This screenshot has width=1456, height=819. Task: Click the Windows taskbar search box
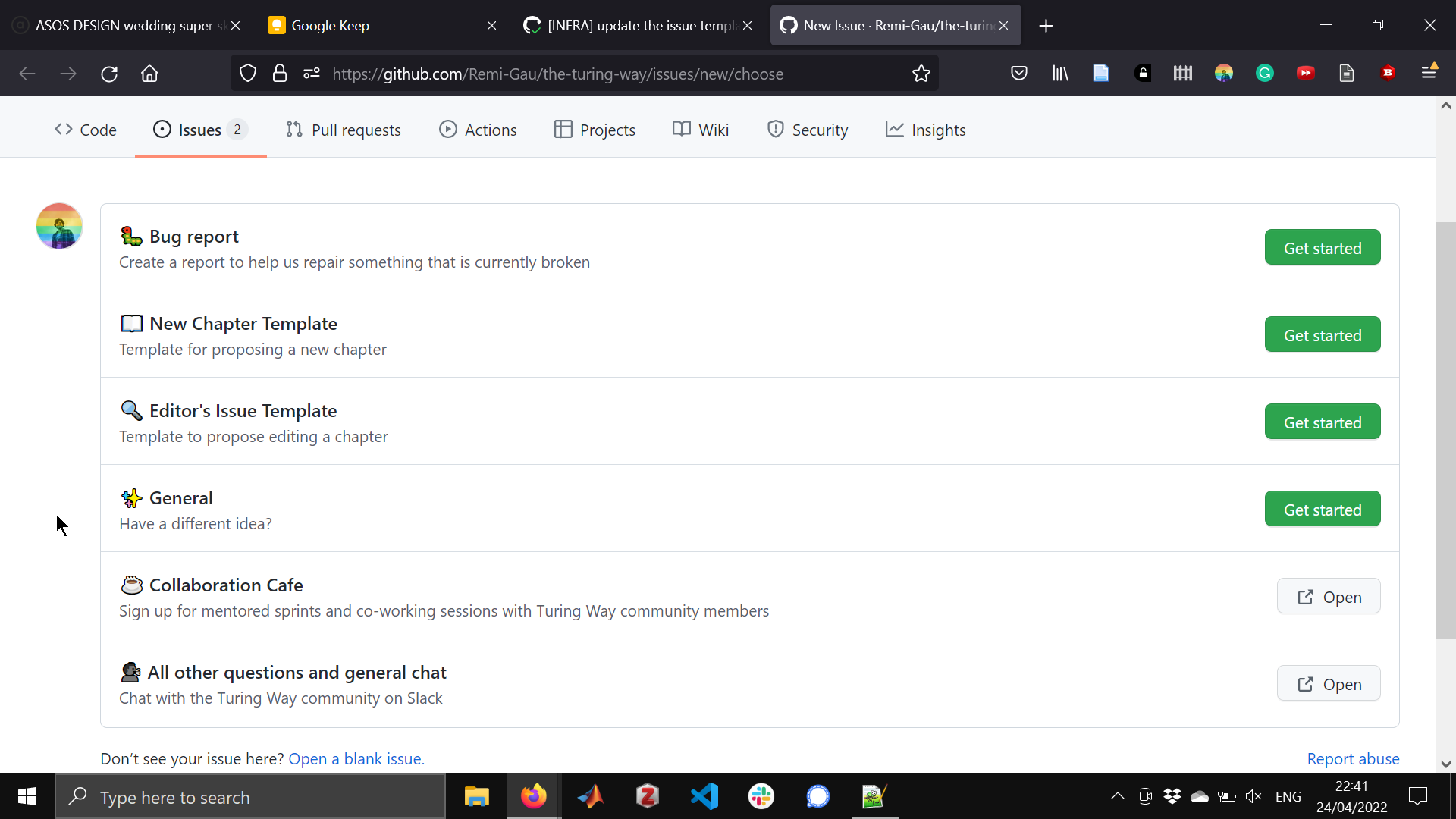pos(250,797)
